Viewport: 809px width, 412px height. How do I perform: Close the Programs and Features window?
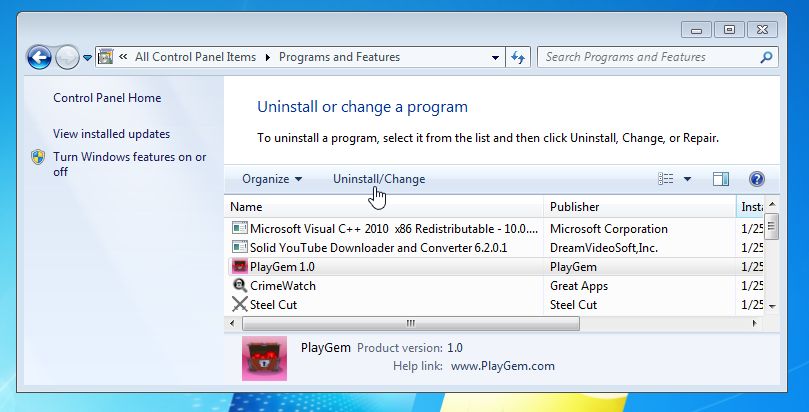coord(762,29)
